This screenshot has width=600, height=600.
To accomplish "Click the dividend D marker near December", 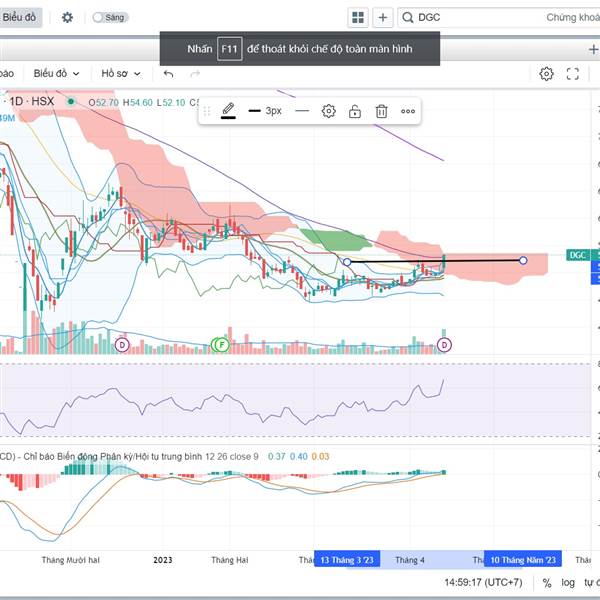I will click(x=122, y=345).
